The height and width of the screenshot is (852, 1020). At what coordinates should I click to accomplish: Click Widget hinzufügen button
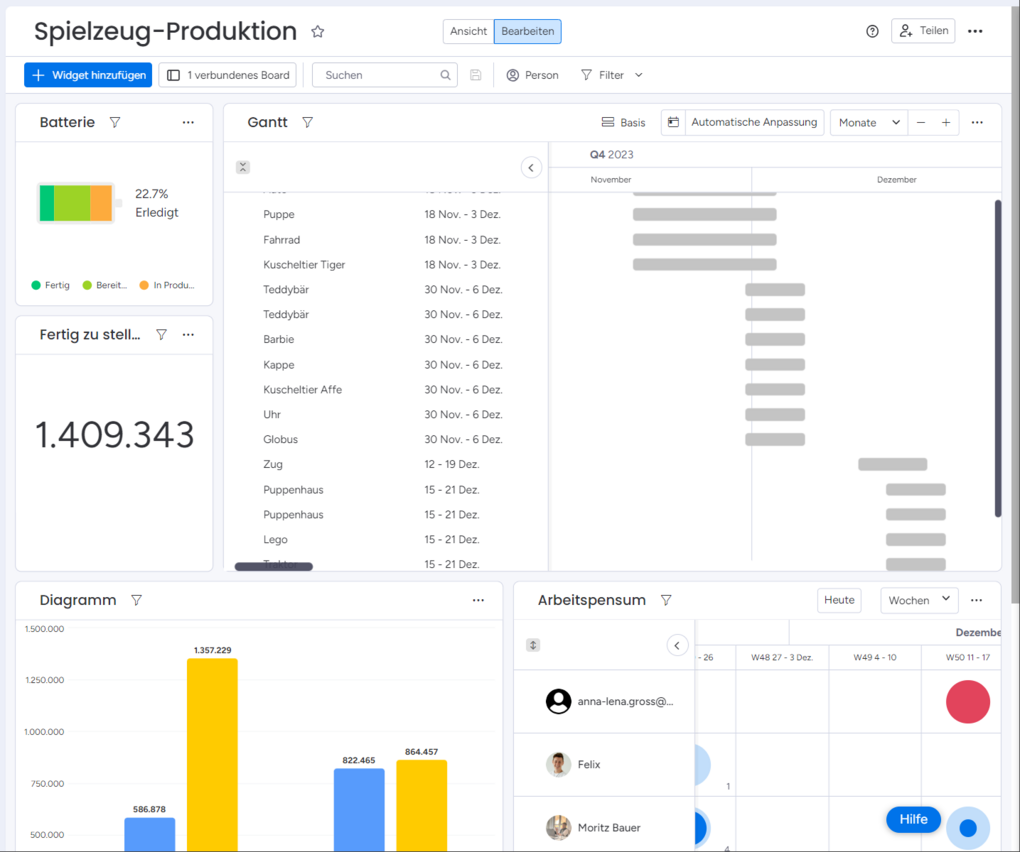[x=88, y=75]
